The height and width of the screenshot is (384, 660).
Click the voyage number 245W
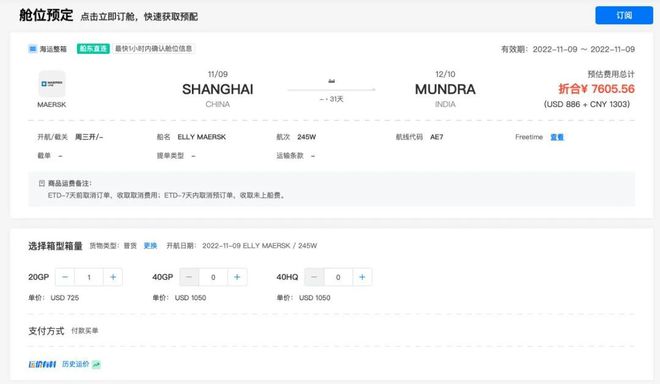[306, 137]
